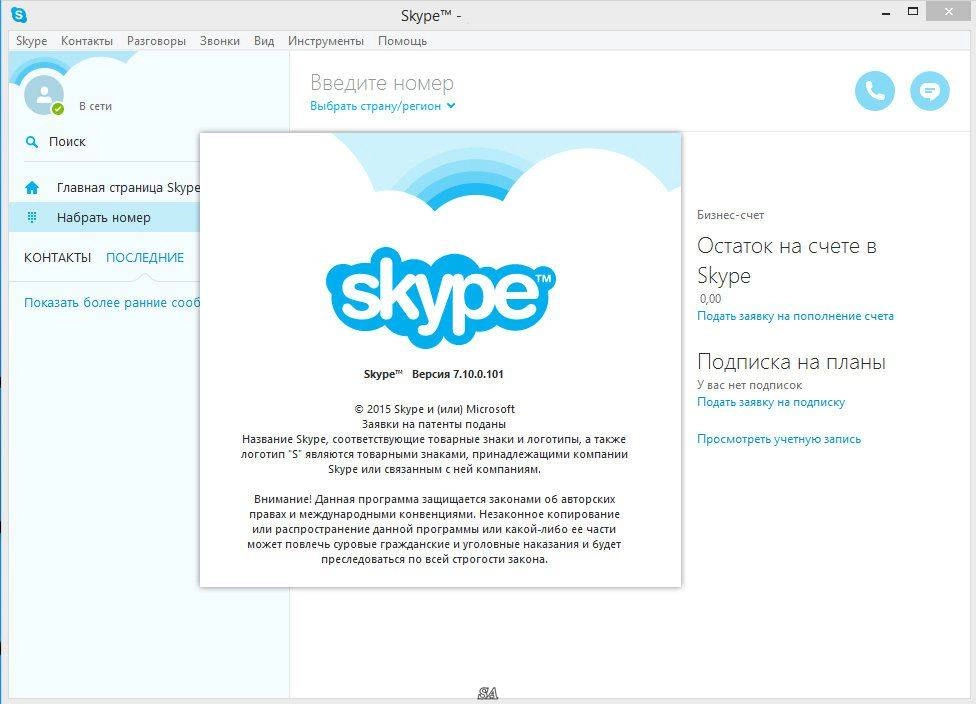
Task: Click the search magnifier icon
Action: coord(31,142)
